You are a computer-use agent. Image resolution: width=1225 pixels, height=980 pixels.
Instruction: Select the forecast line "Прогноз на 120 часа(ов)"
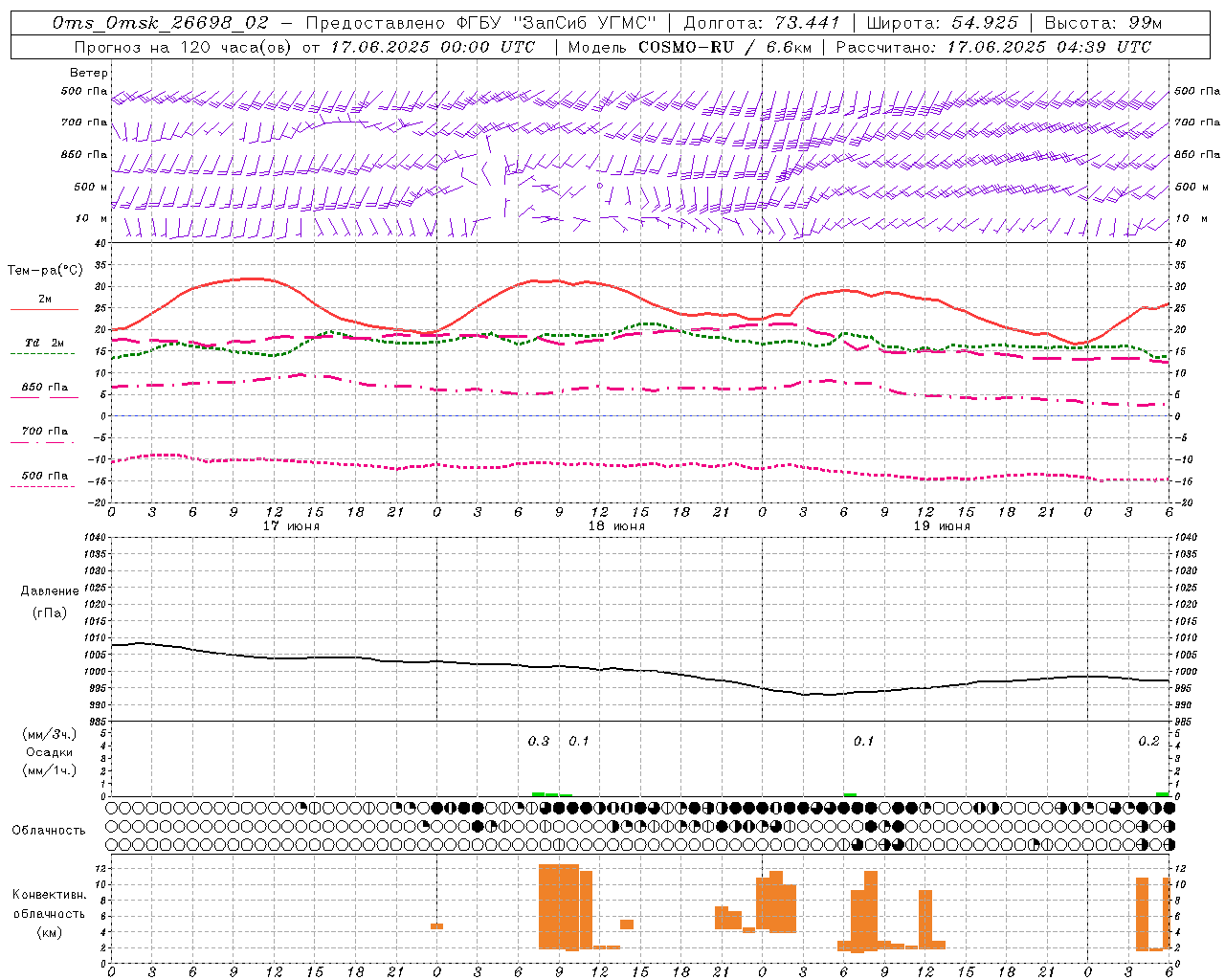tap(184, 47)
